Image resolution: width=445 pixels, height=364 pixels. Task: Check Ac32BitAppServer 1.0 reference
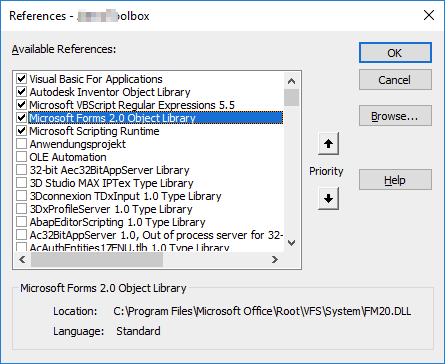coord(22,235)
